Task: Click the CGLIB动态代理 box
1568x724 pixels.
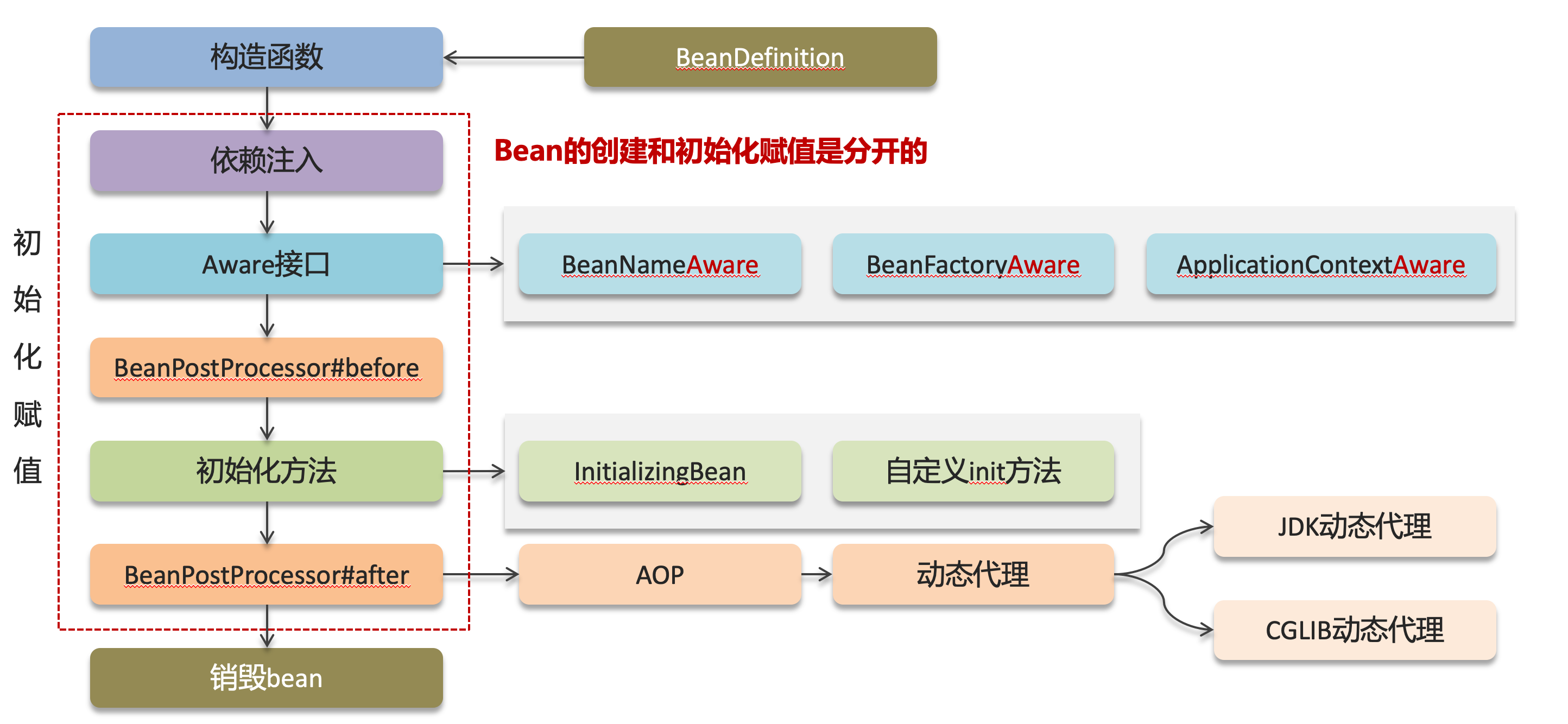Action: pos(1354,630)
